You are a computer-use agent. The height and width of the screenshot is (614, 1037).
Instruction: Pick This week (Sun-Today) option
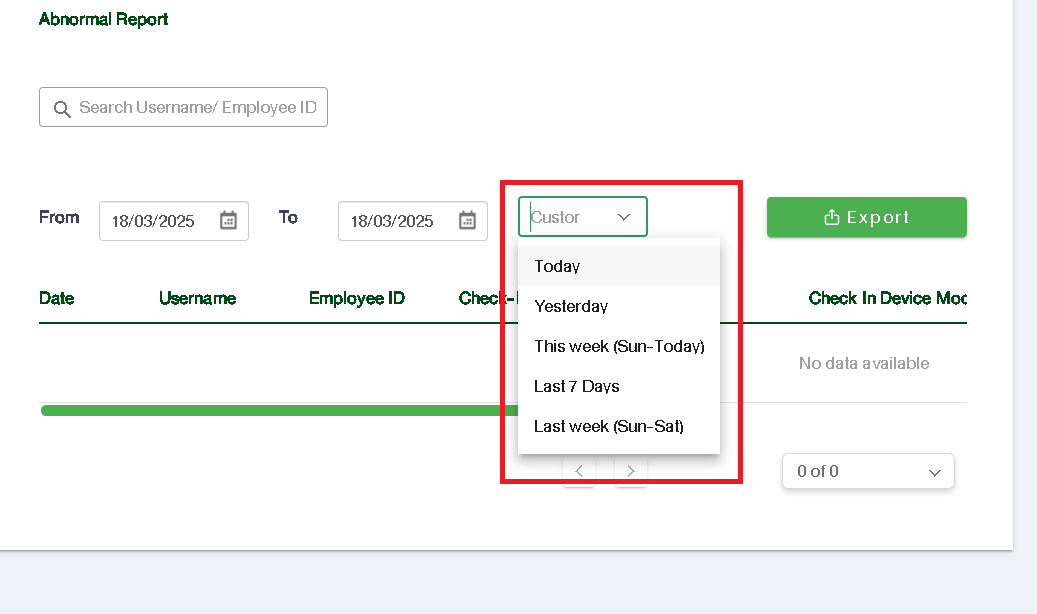(x=619, y=346)
